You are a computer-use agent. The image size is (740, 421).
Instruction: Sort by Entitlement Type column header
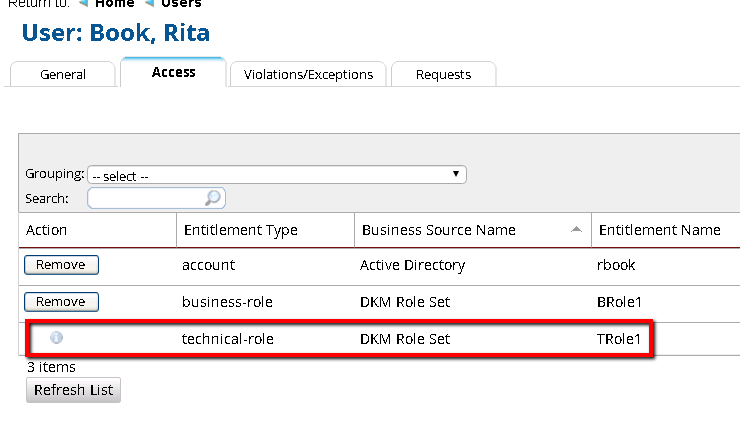click(x=240, y=230)
